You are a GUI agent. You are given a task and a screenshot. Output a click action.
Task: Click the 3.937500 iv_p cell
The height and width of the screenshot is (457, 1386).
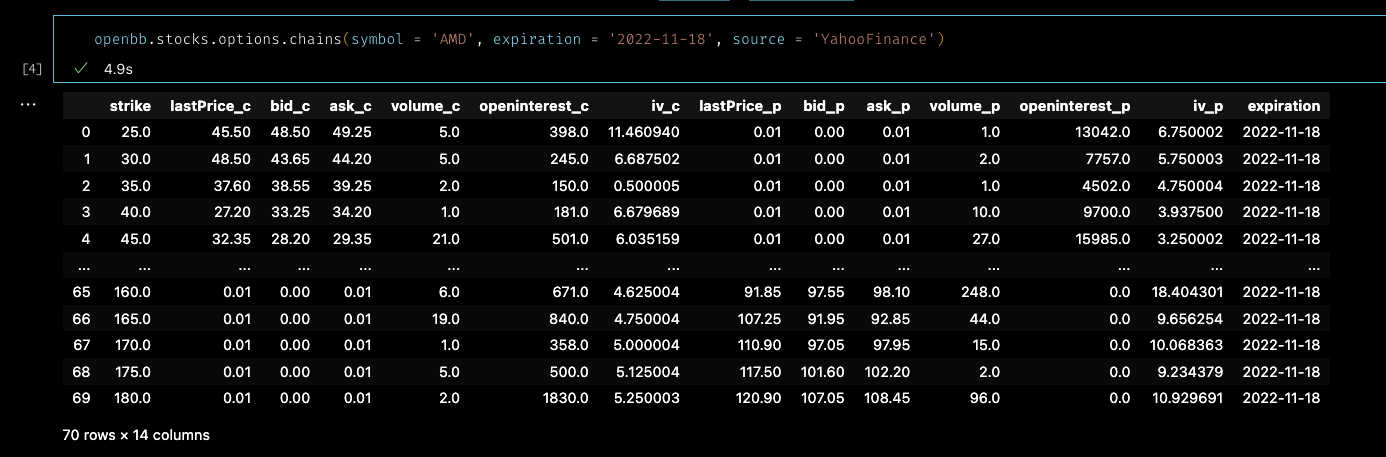[1189, 213]
